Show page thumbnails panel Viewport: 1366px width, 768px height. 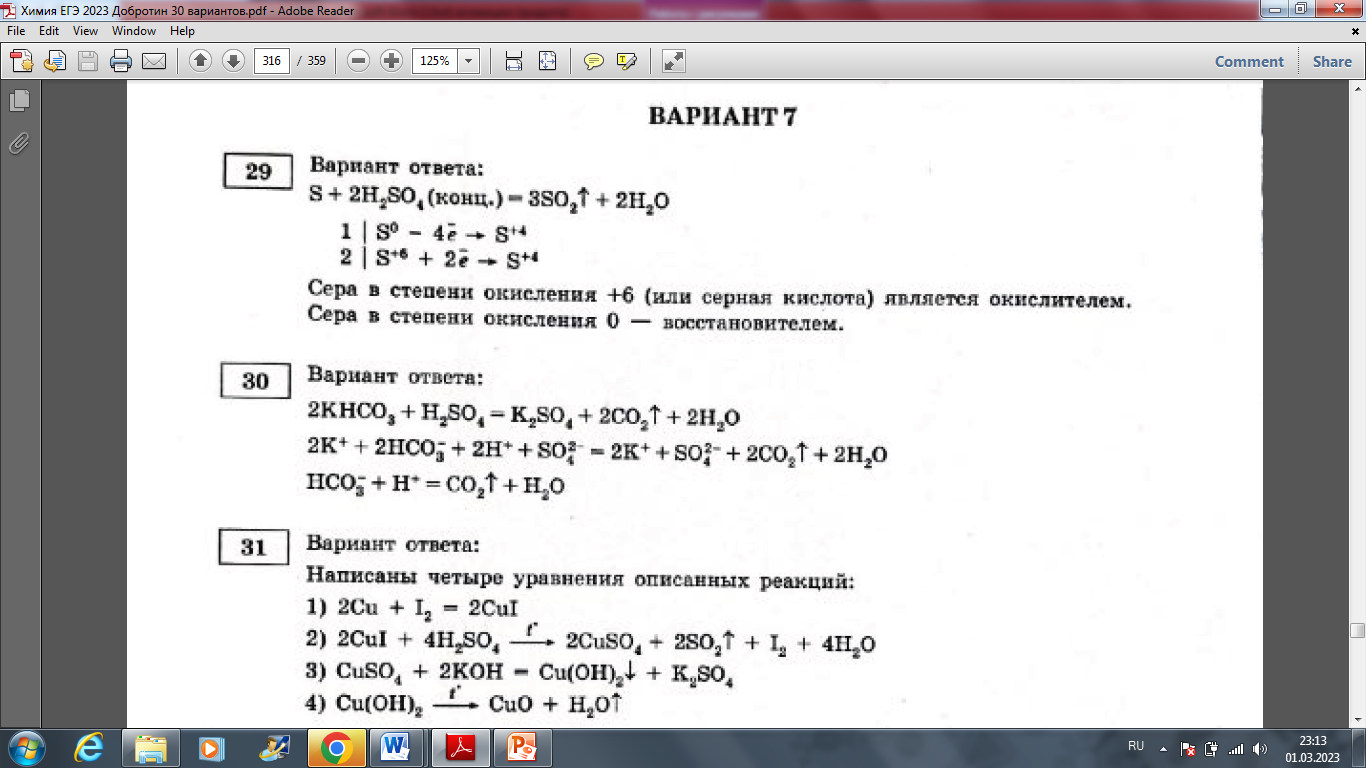[19, 101]
